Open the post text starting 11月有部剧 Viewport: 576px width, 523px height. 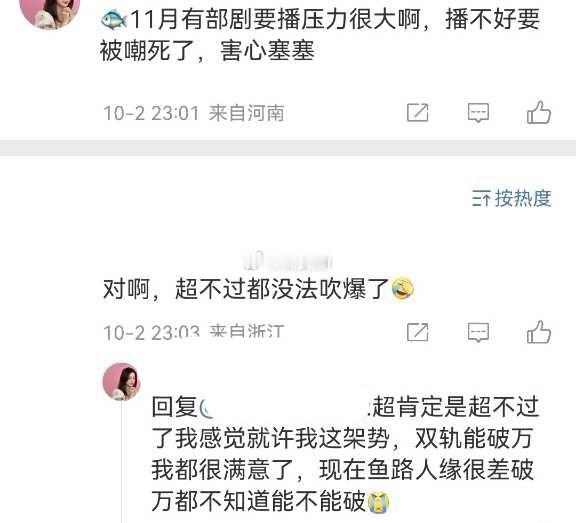coord(320,35)
